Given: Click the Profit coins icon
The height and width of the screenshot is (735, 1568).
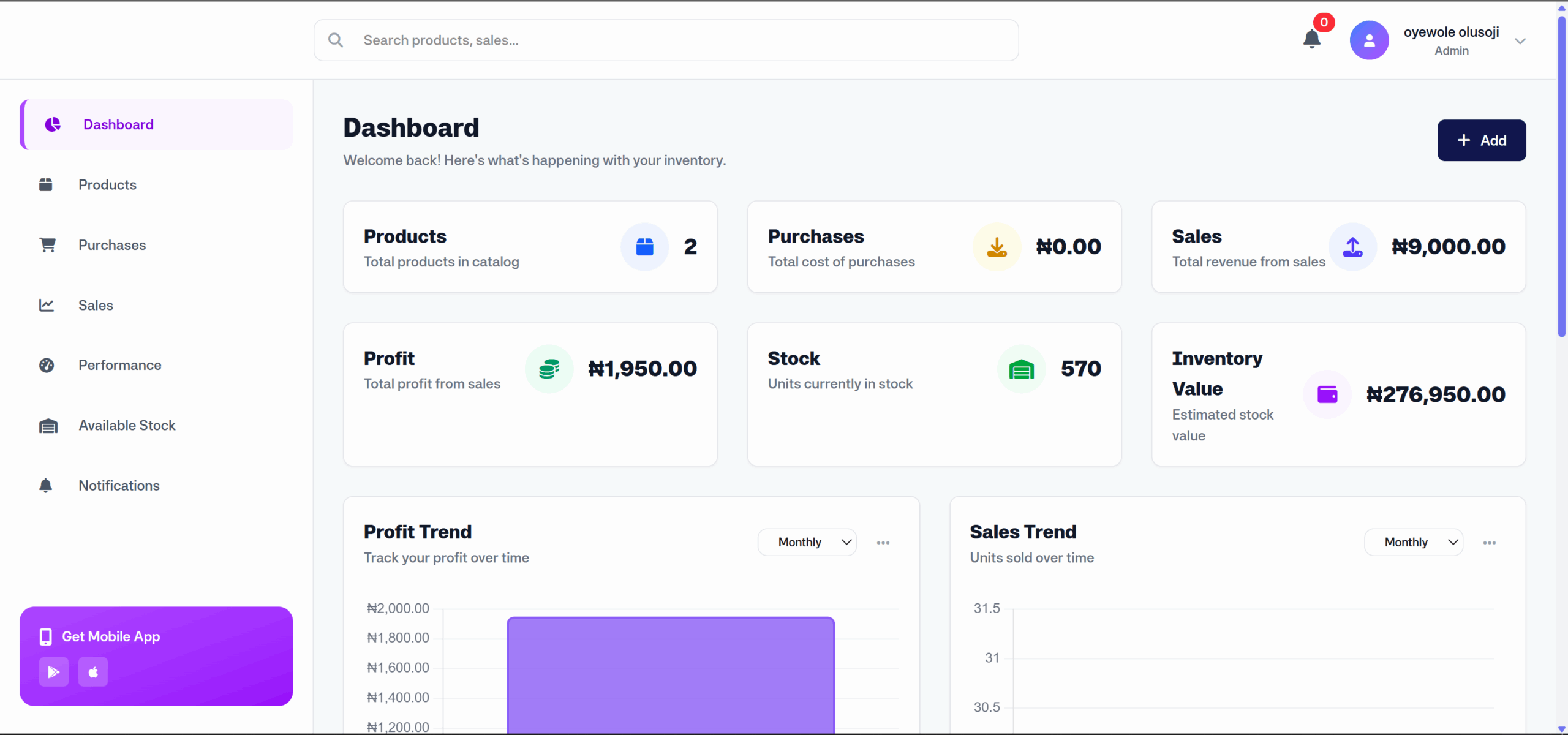Looking at the screenshot, I should coord(549,369).
